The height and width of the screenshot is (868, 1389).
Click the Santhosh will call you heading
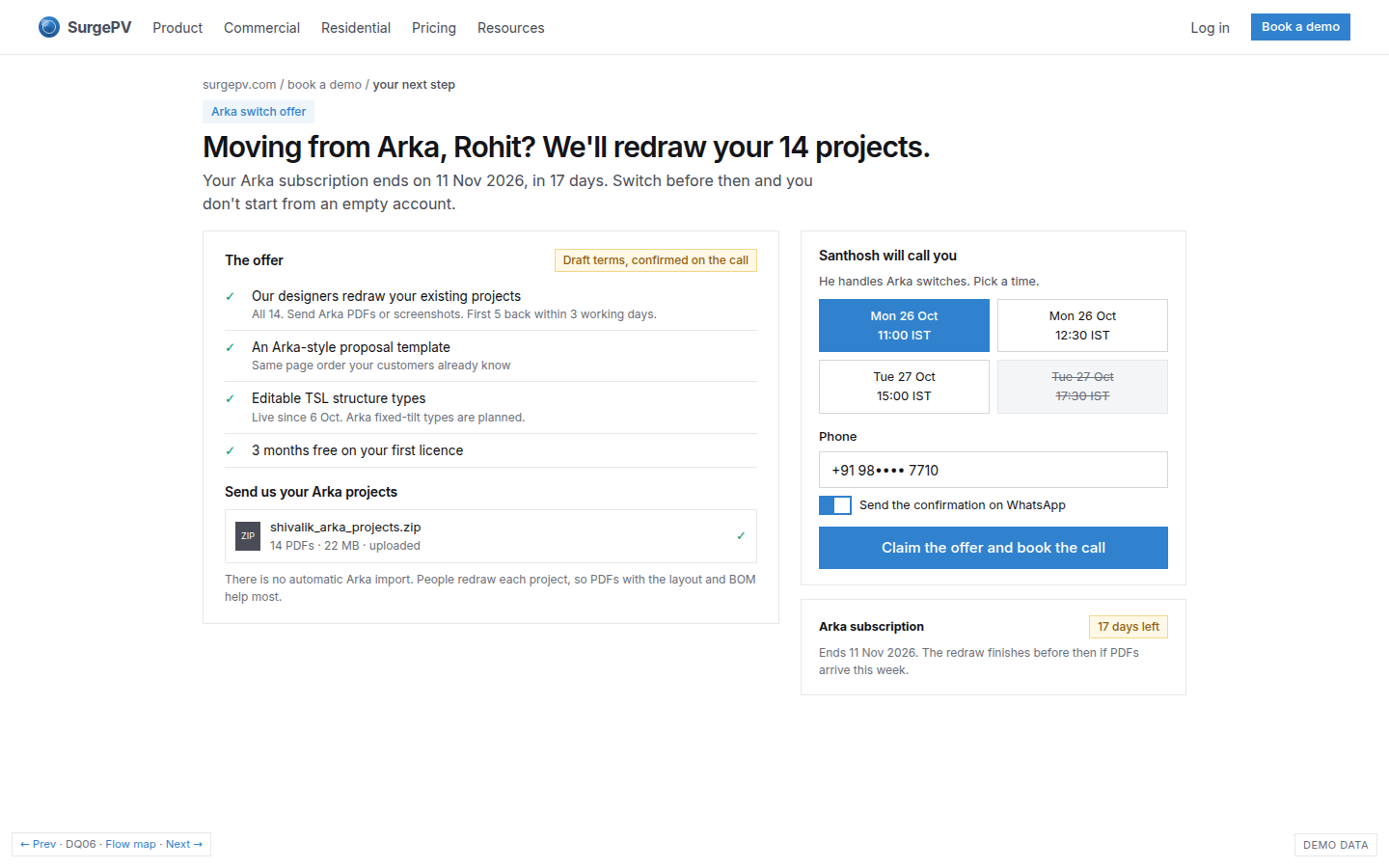click(887, 256)
